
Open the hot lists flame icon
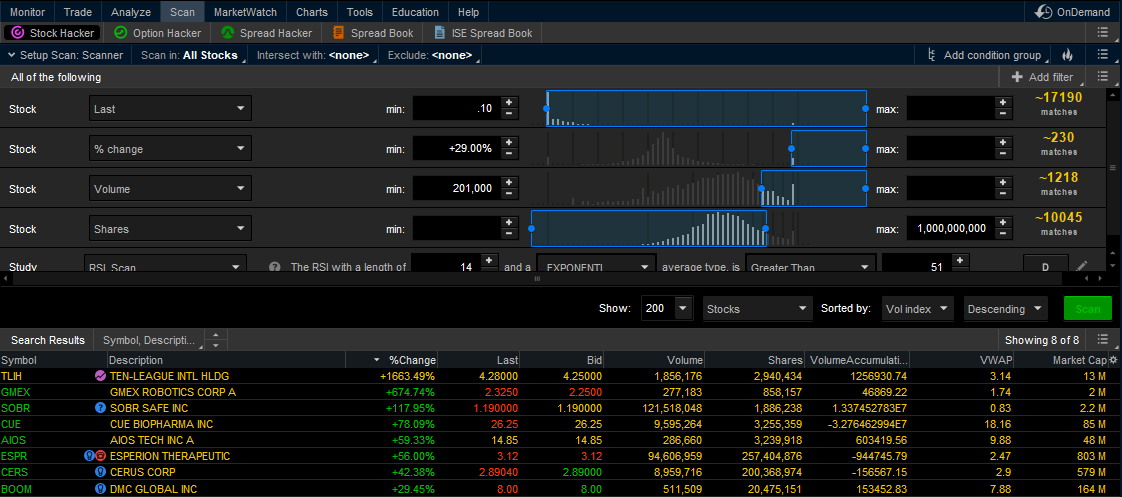pyautogui.click(x=1067, y=55)
